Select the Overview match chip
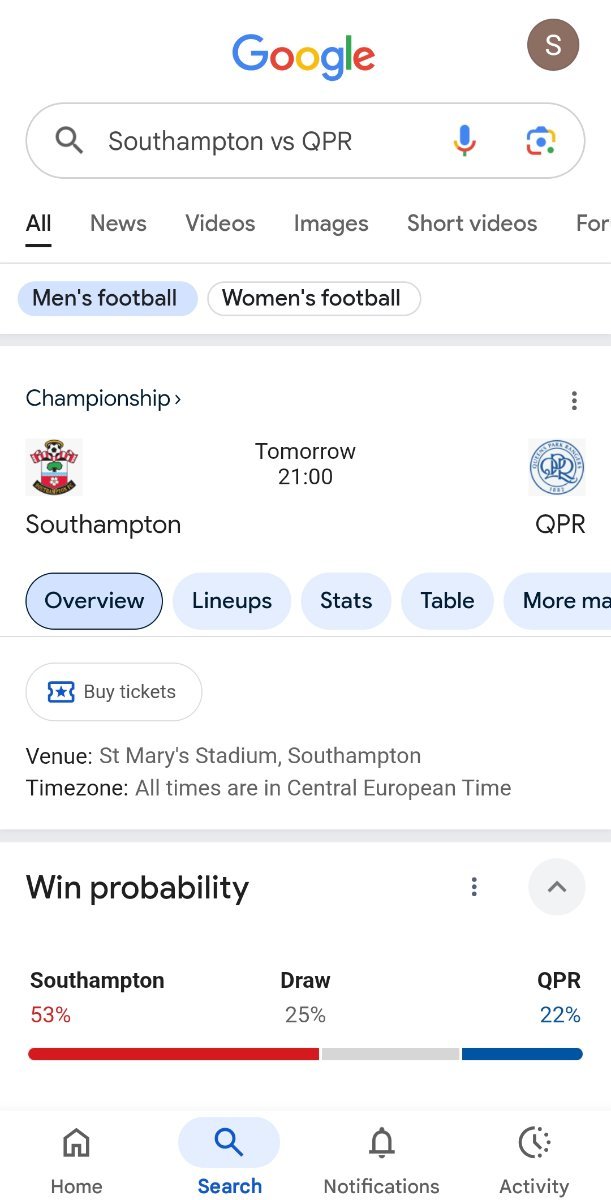Screen dimensions: 611x1200 tap(94, 601)
